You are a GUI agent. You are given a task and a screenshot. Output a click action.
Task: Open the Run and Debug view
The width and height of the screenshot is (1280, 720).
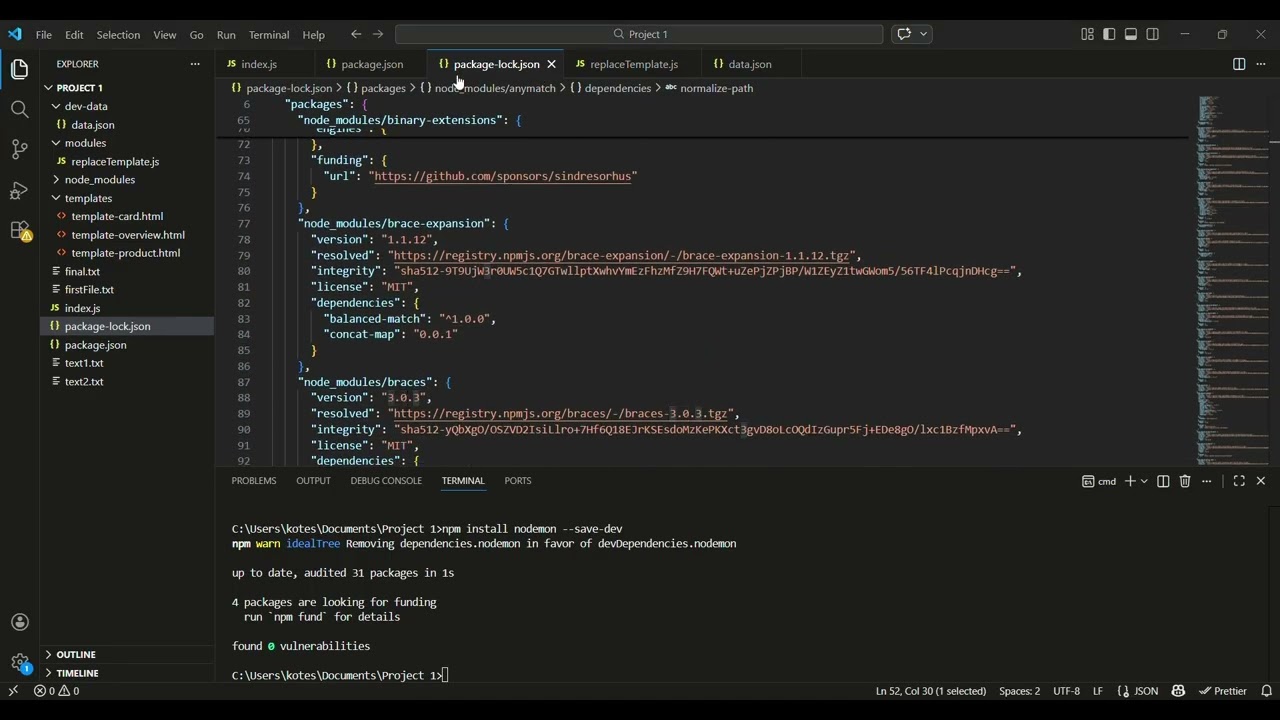pyautogui.click(x=19, y=190)
